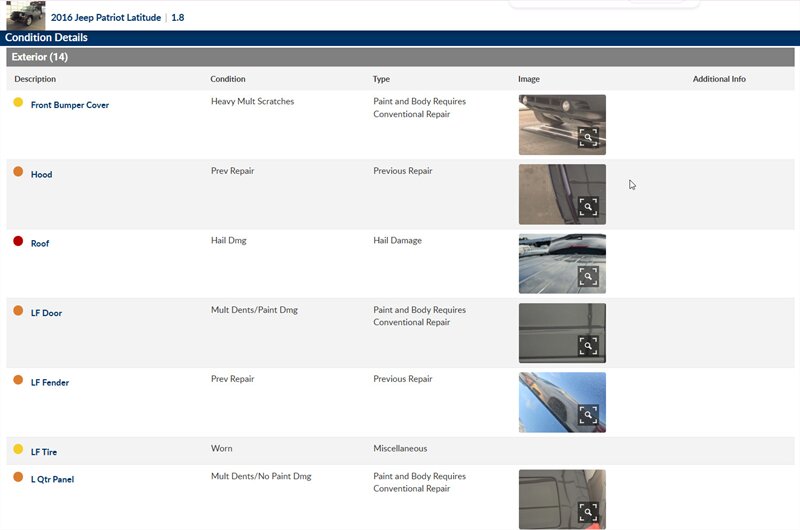Viewport: 800px width, 530px height.
Task: Collapse the Exterior (14) section header
Action: (x=400, y=57)
